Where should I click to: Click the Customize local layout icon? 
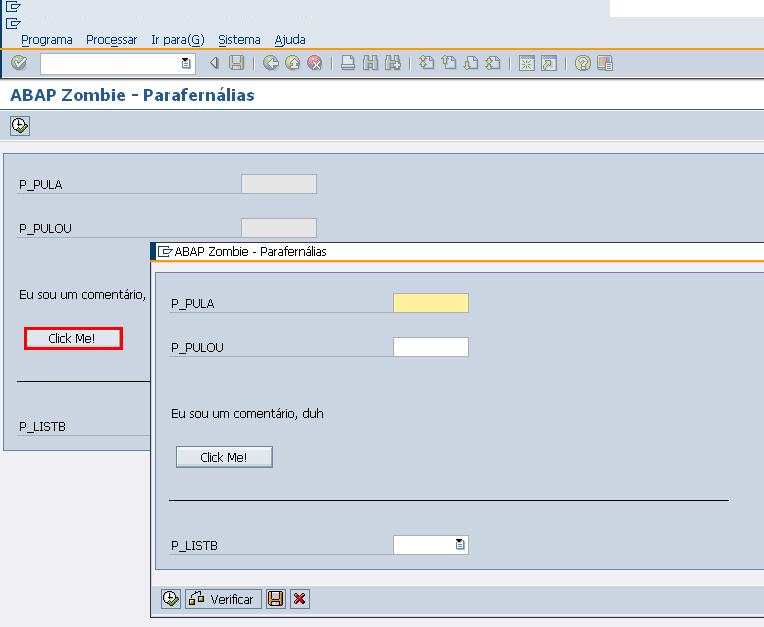[604, 63]
